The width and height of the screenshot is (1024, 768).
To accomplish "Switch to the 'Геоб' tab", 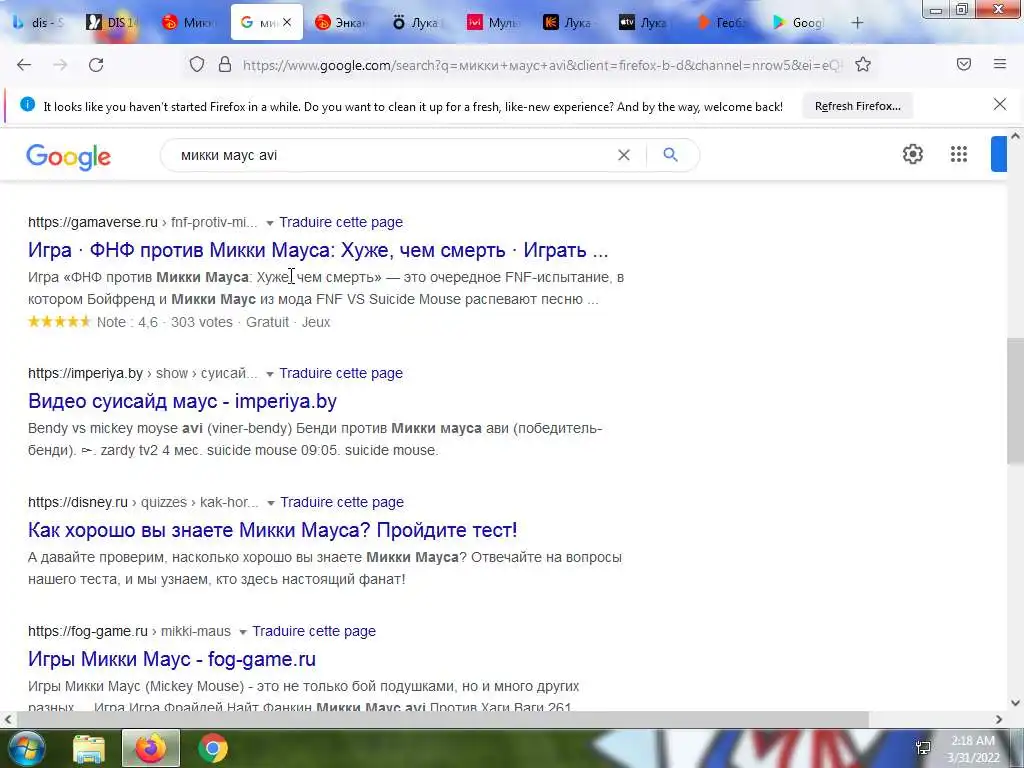I will tap(721, 22).
